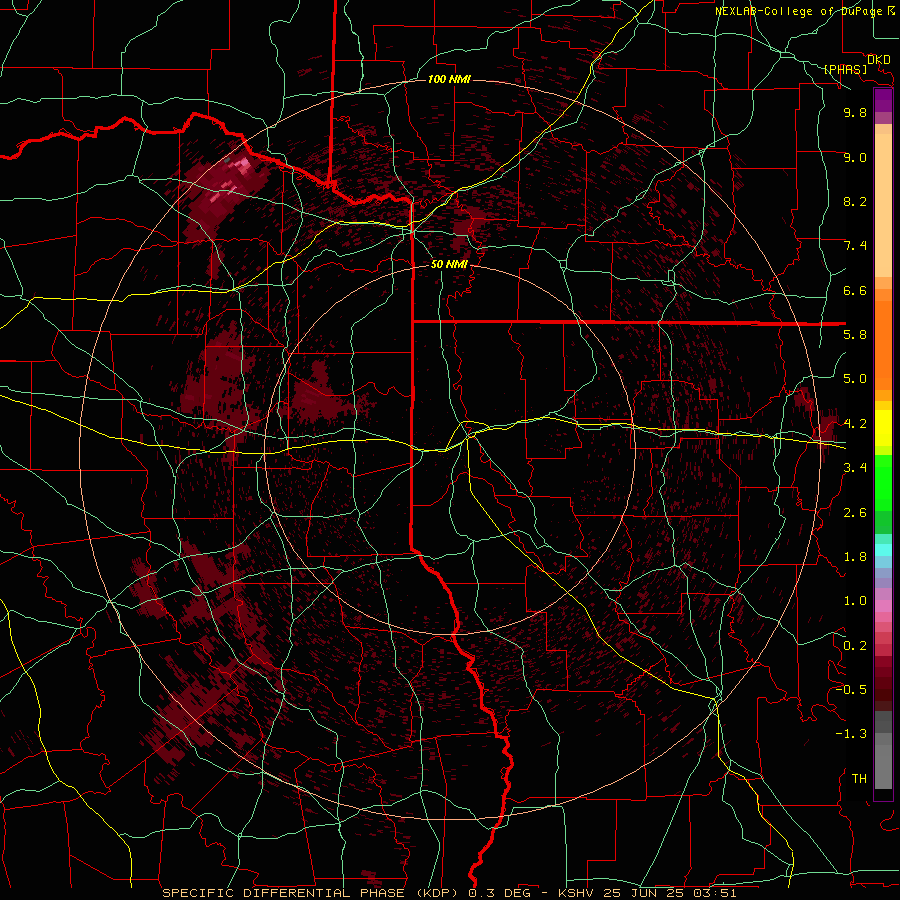The image size is (900, 900).
Task: Select the bright green color bar segment
Action: [883, 483]
